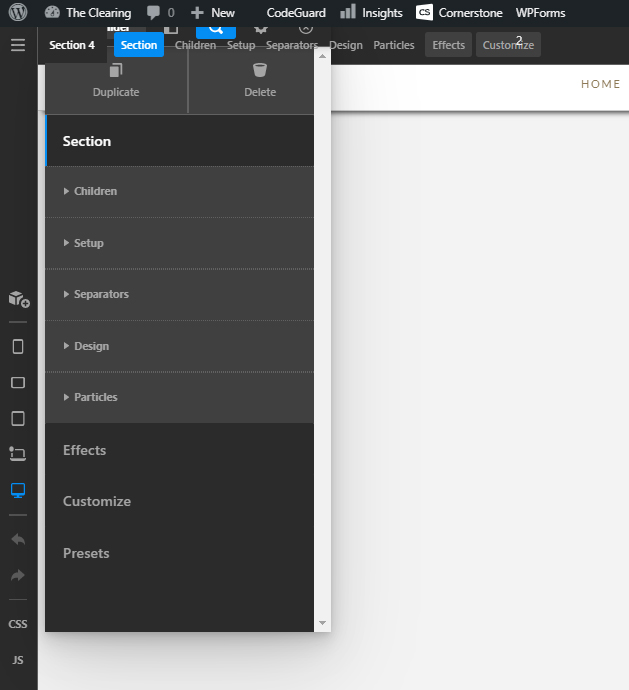629x690 pixels.
Task: Click the undo arrow icon
Action: (18, 539)
